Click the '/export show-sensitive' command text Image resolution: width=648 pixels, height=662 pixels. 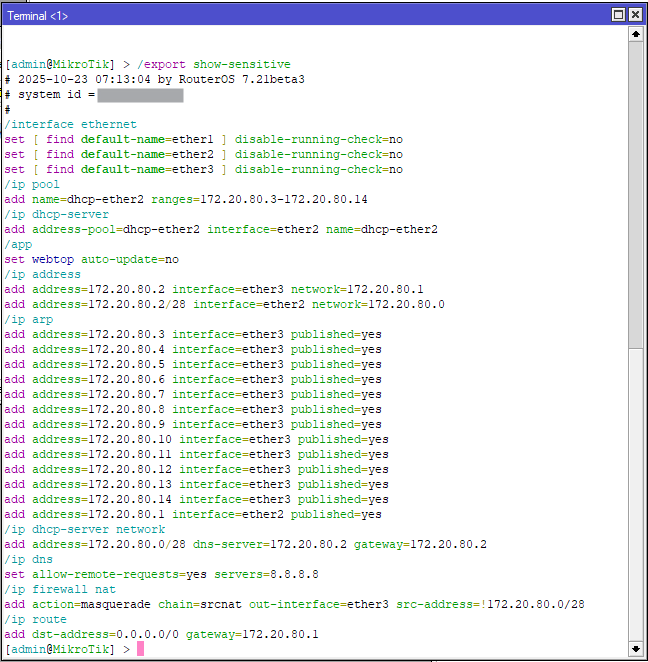(x=214, y=64)
